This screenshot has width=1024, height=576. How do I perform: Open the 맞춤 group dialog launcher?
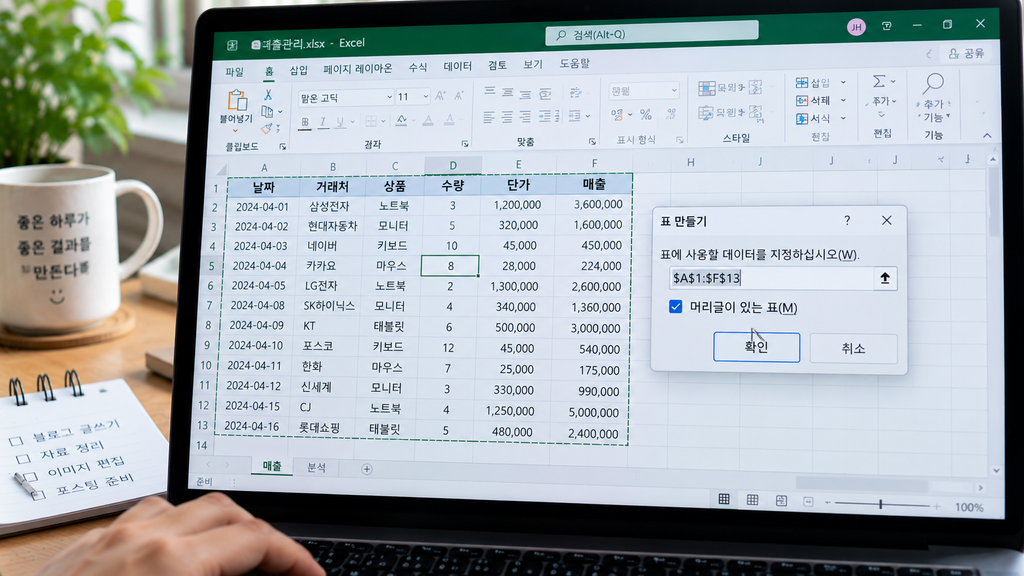point(592,141)
